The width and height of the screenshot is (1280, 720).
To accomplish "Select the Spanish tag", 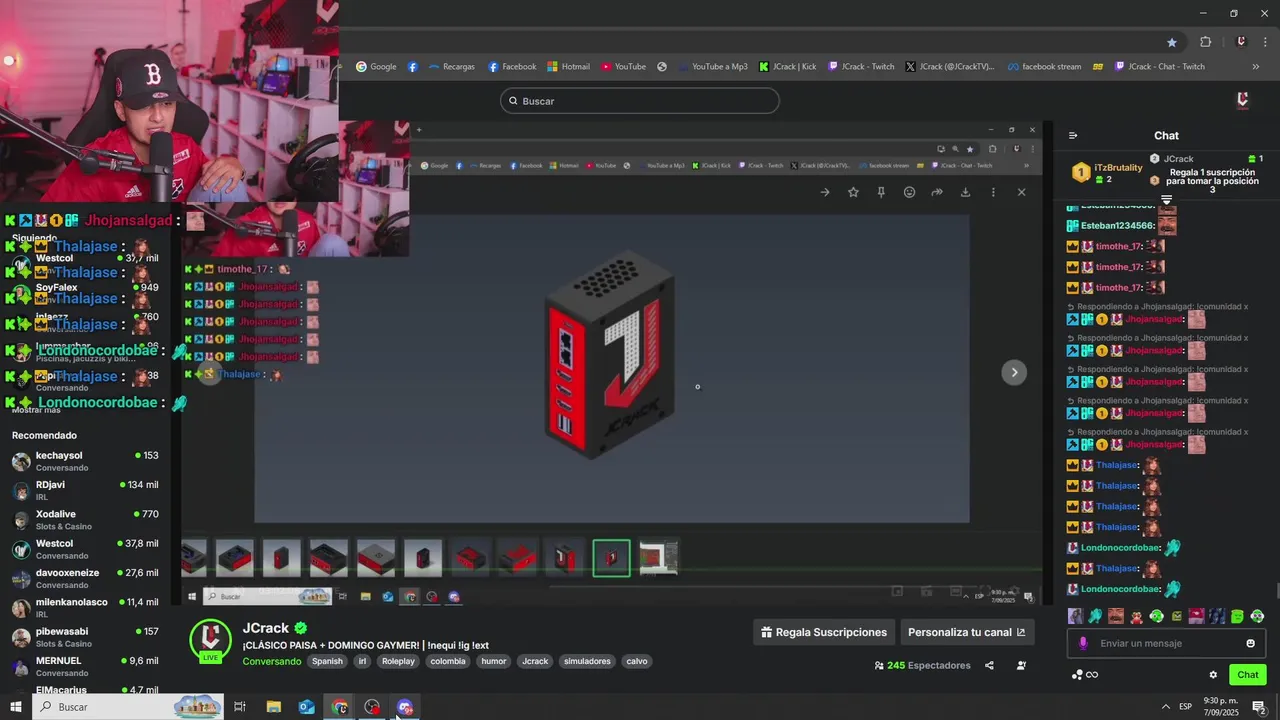I will [x=327, y=661].
